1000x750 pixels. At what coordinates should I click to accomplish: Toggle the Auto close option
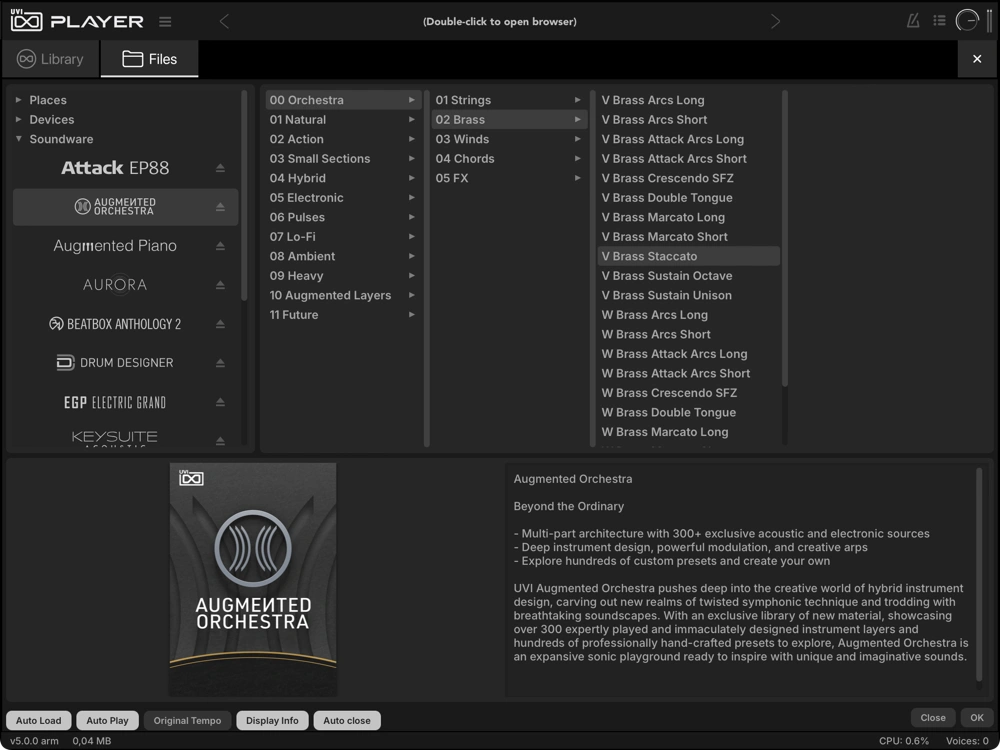click(x=347, y=720)
